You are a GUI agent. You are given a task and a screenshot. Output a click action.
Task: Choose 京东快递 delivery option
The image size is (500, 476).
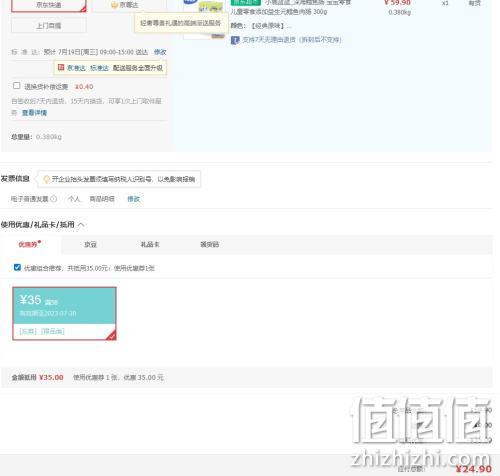[x=49, y=6]
